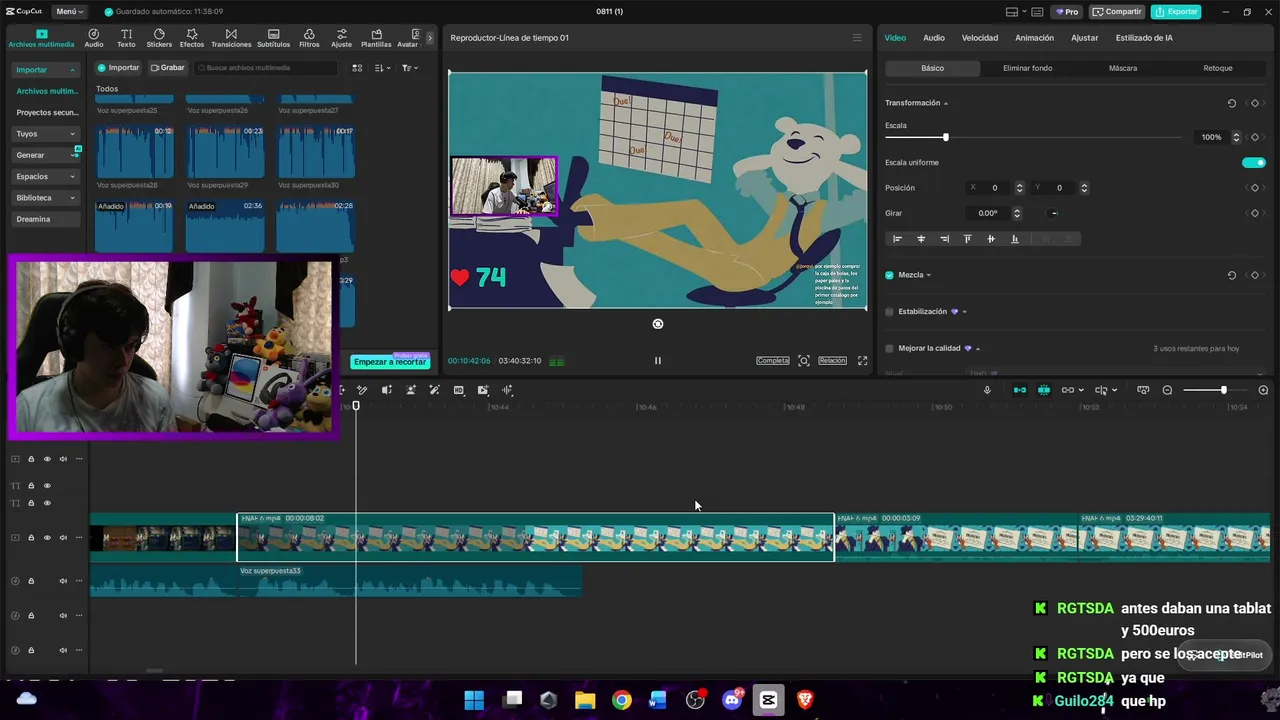Toggle visibility of the FNAF video track
Viewport: 1280px width, 720px height.
pyautogui.click(x=47, y=538)
